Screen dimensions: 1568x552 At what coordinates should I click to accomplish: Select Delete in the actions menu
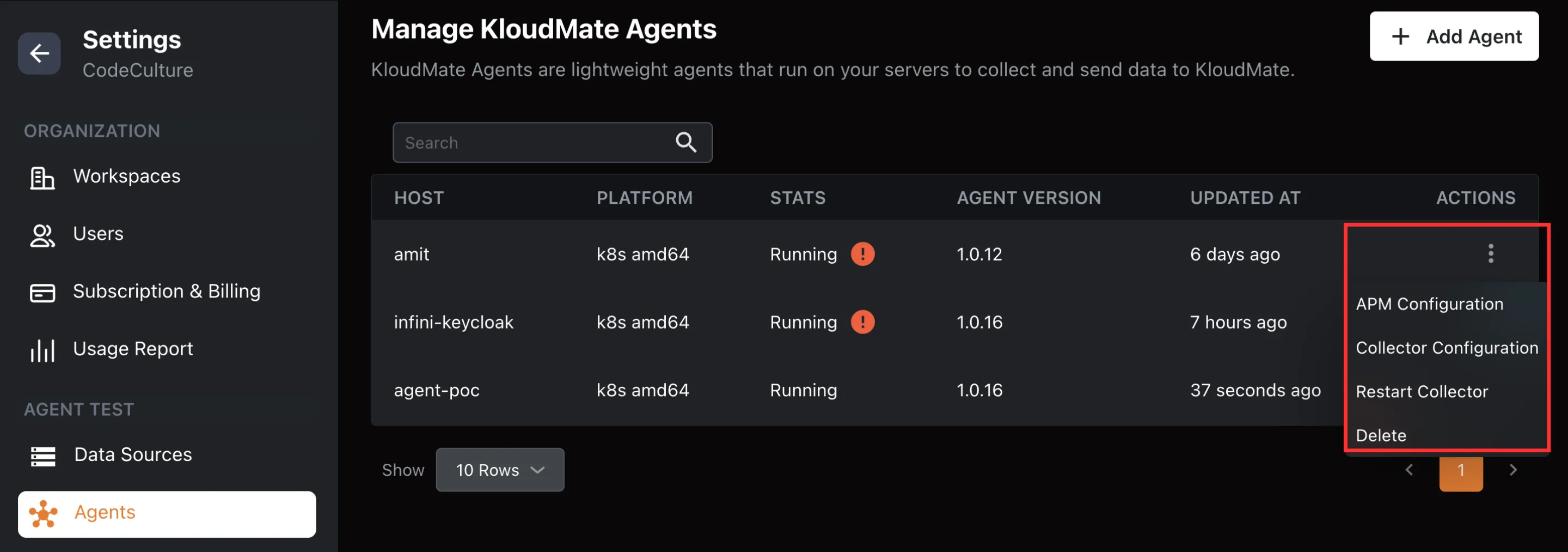coord(1381,435)
